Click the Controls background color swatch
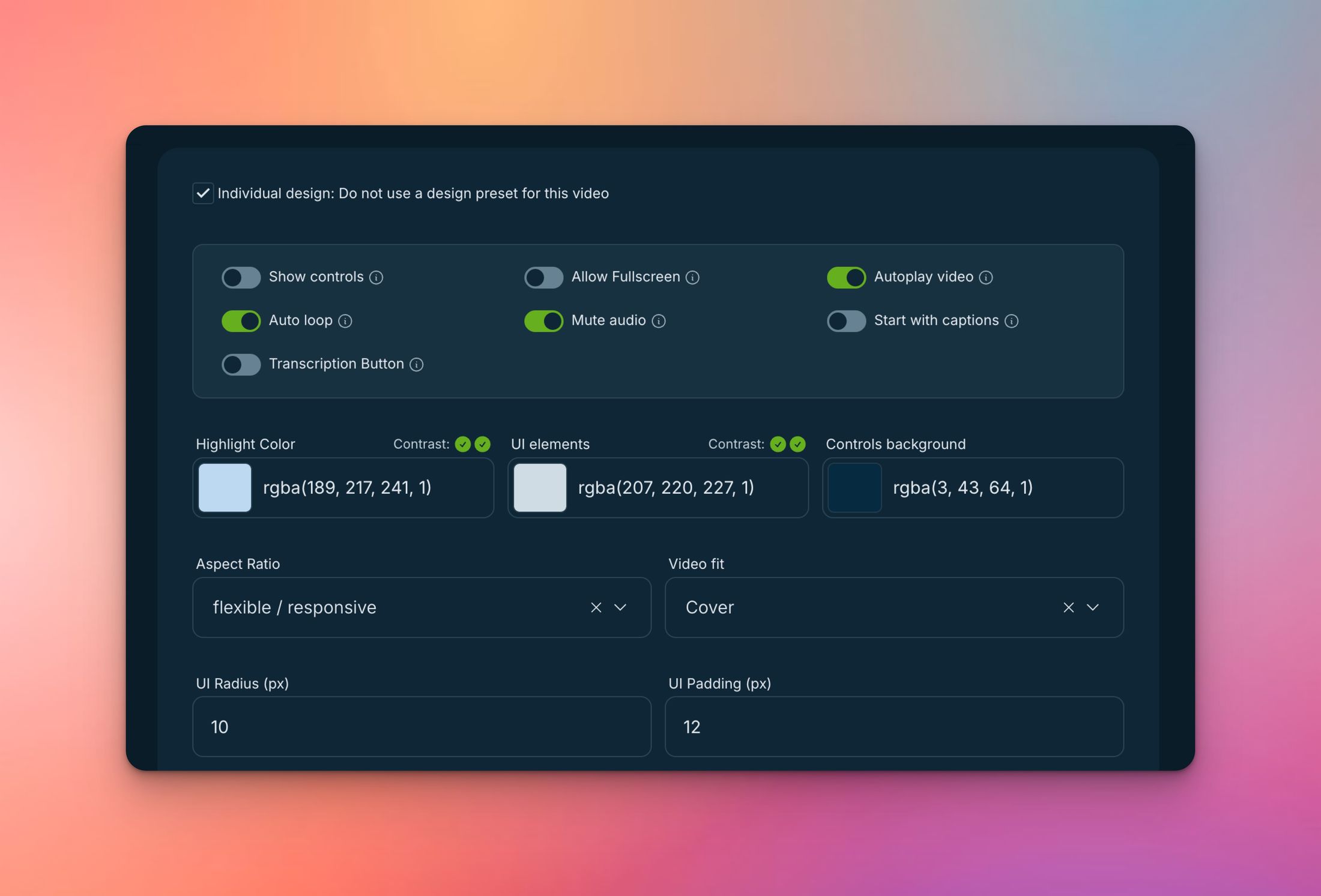Image resolution: width=1321 pixels, height=896 pixels. (x=854, y=487)
